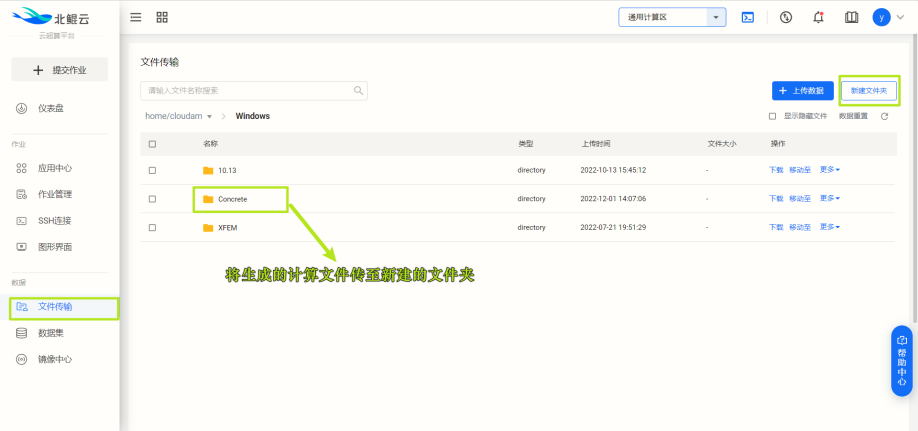Open the app grid icon

pos(162,18)
